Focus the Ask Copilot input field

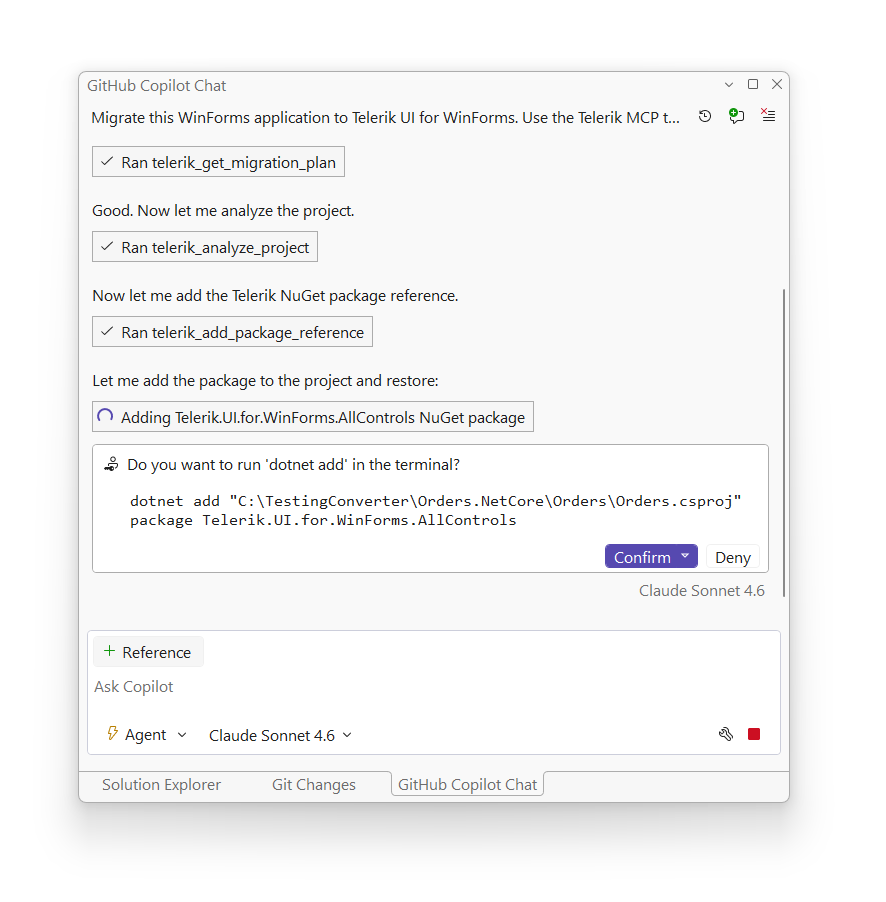[x=434, y=687]
